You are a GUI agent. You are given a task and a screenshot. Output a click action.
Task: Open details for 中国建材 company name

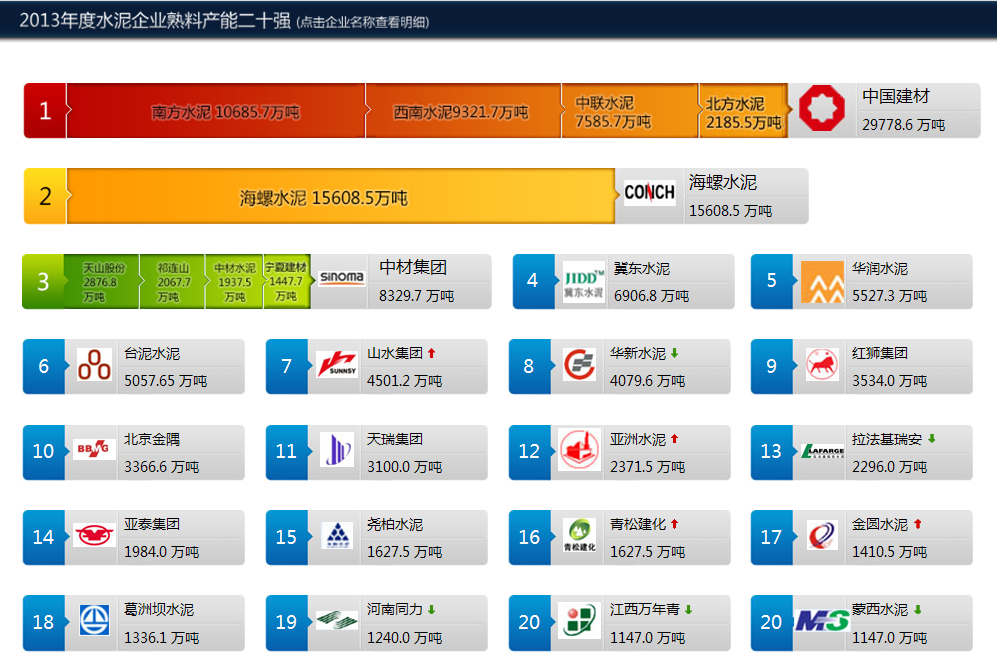pos(895,97)
